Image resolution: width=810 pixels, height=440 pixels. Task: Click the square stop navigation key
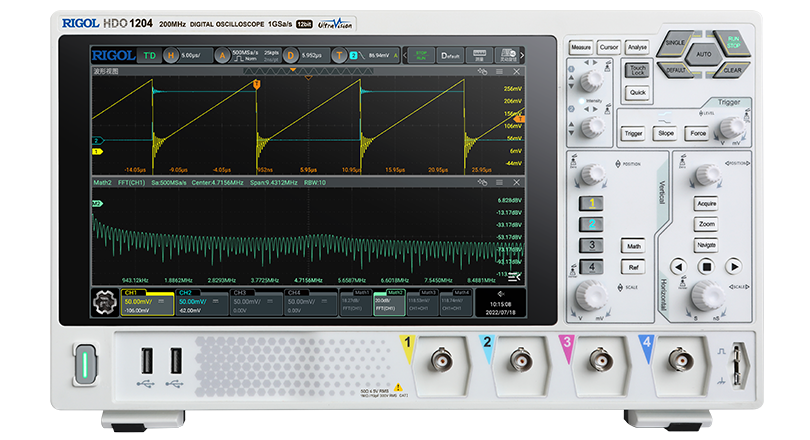point(707,267)
